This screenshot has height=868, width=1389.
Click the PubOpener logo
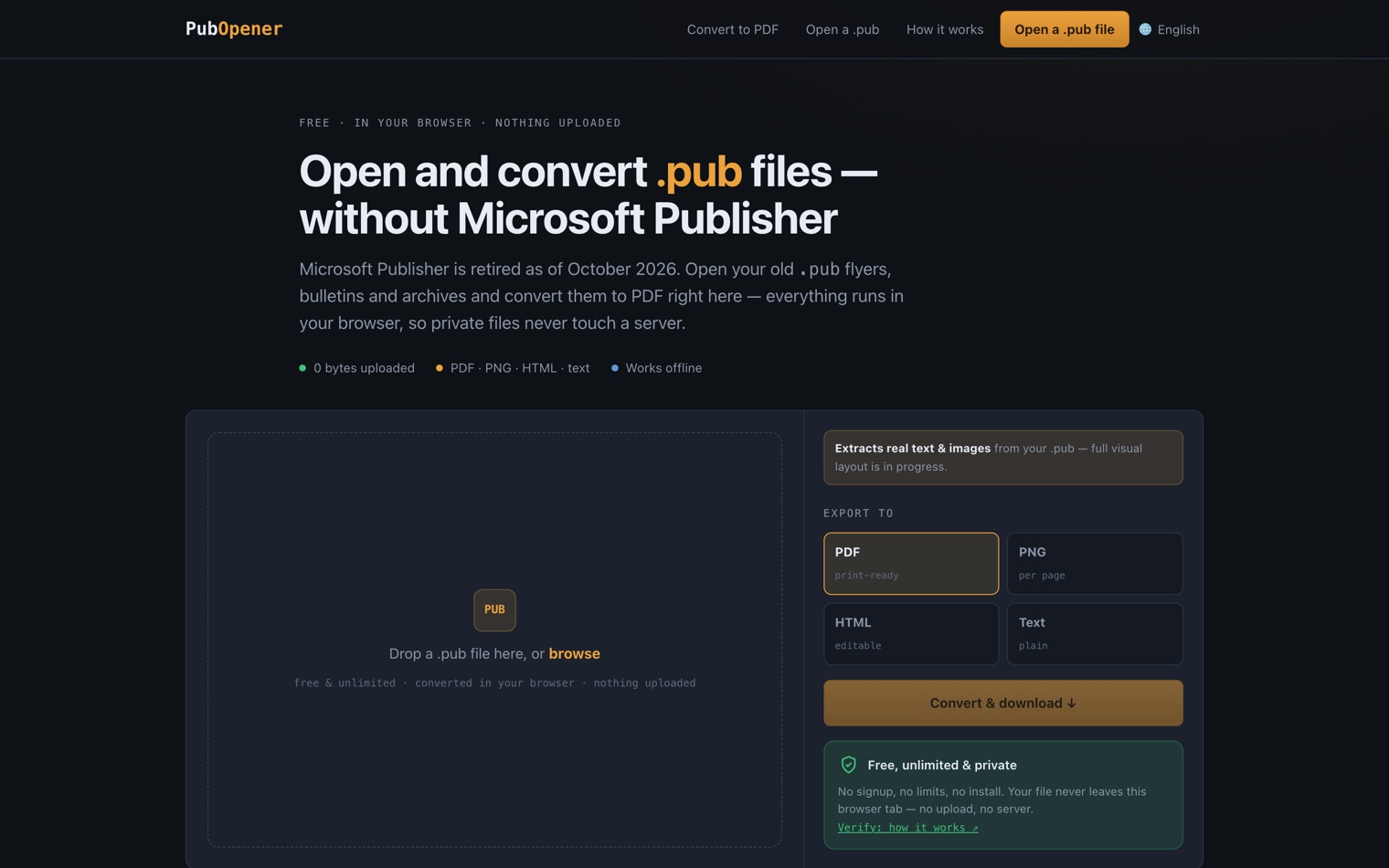234,28
